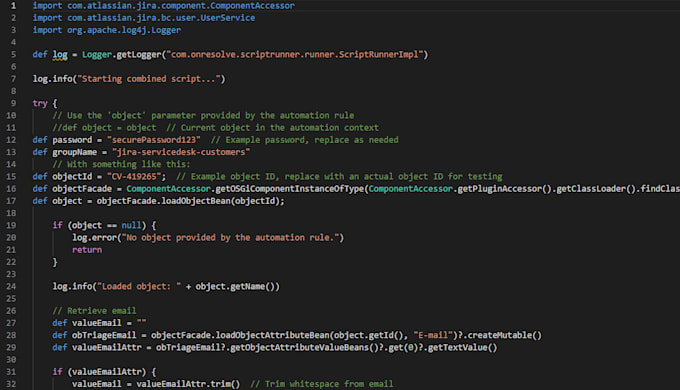Click 'getObjectAttributeValueBeans()' call
The image size is (680, 390).
304,347
